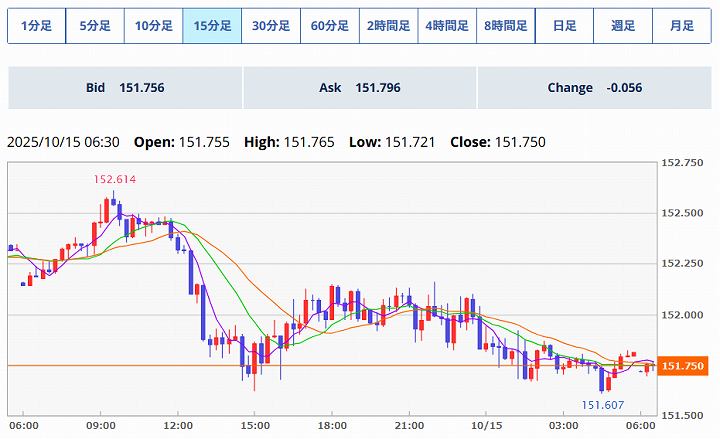720x439 pixels.
Task: Switch to daily 日足 chart
Action: click(x=564, y=26)
